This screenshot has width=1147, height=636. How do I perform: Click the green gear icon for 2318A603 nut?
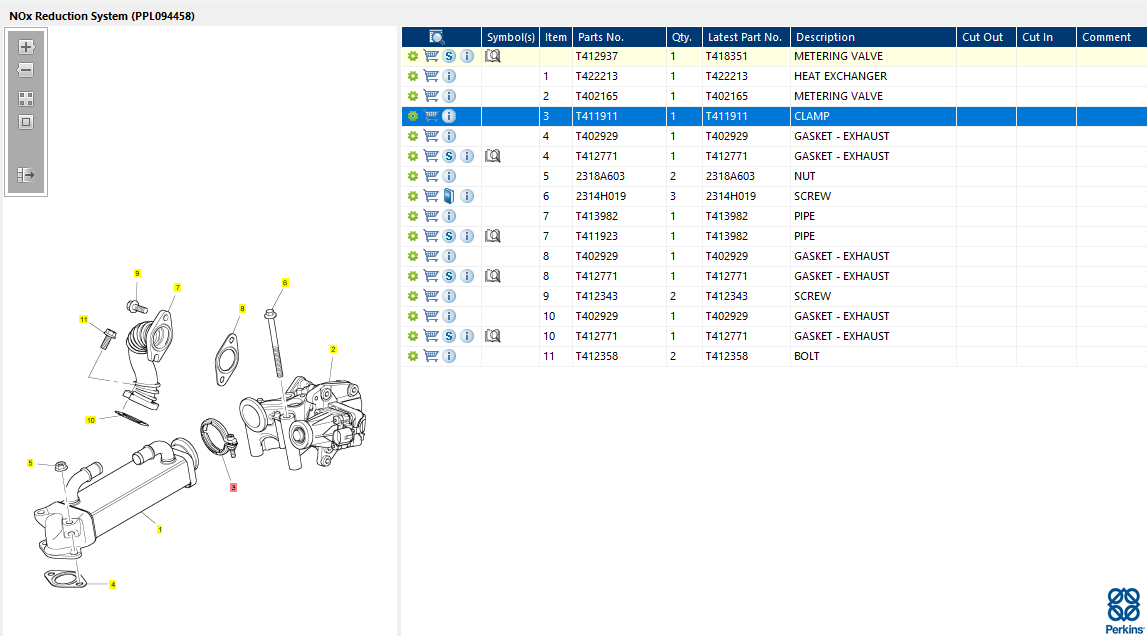412,176
